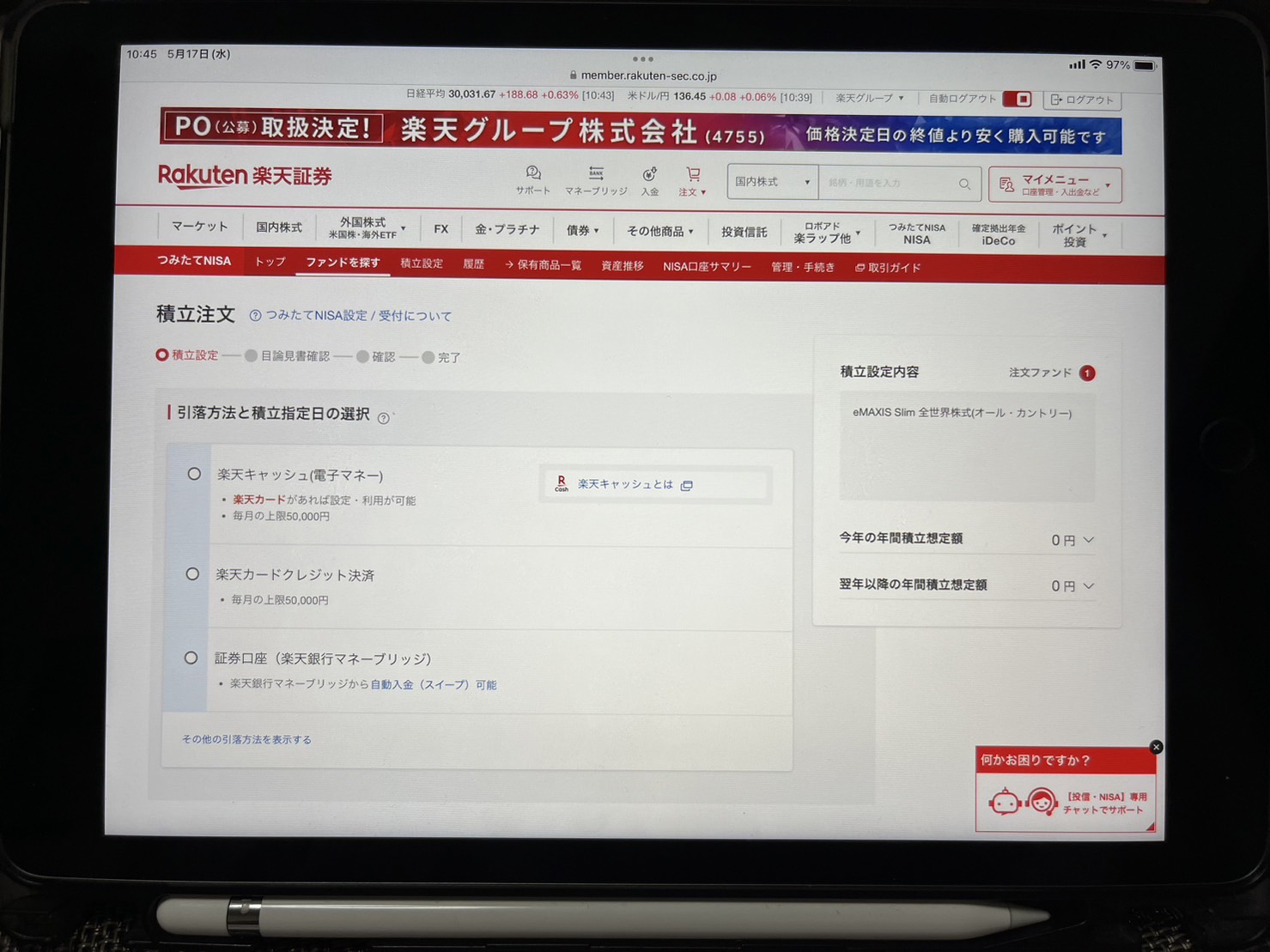Tap the member.rakuten-sec.co.jp address bar
Viewport: 1270px width, 952px height.
coord(642,76)
